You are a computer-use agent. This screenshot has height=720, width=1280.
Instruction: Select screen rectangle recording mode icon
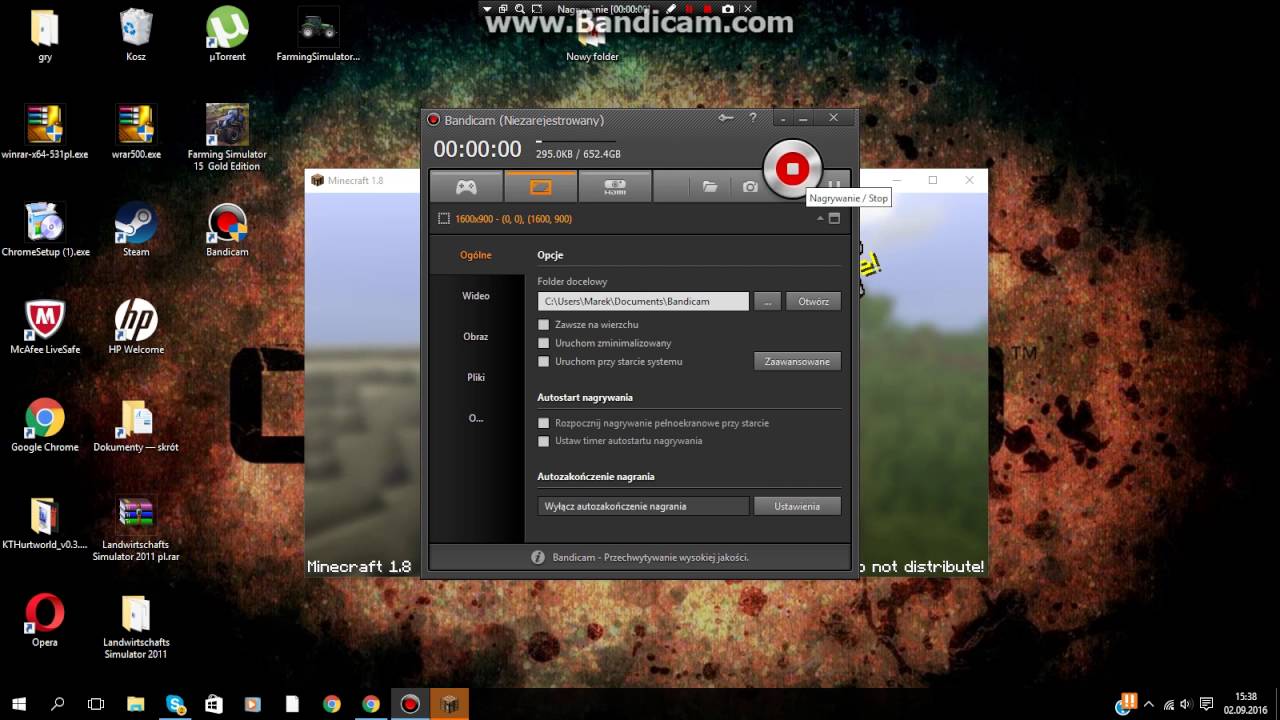(x=540, y=186)
